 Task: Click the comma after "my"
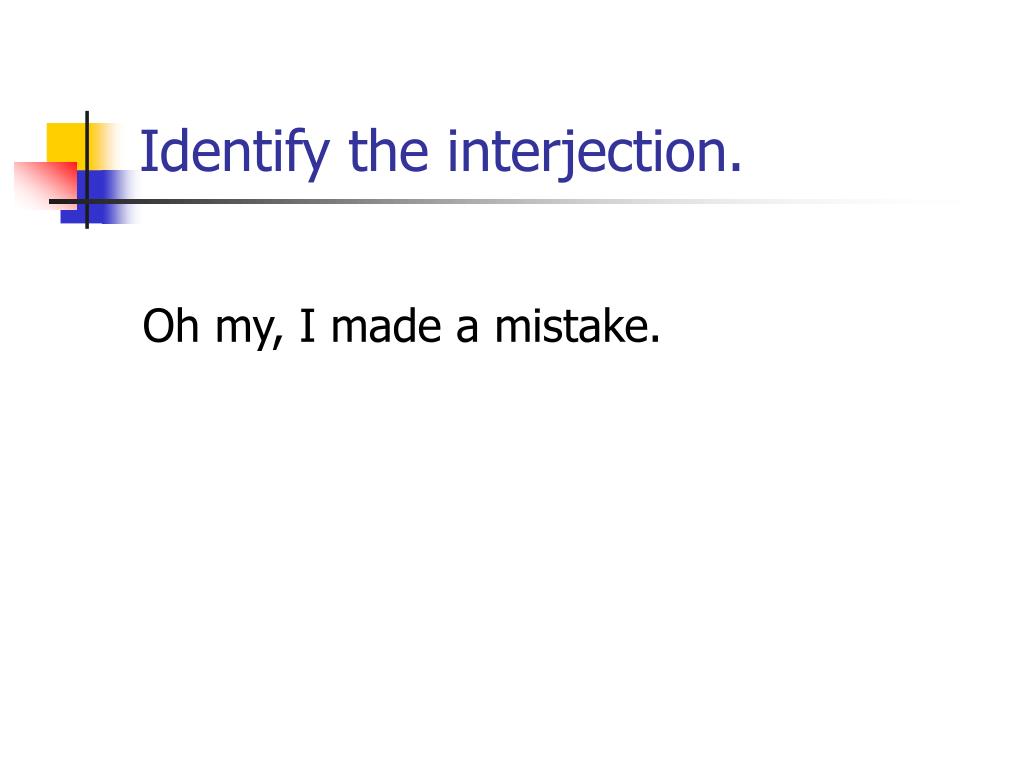point(280,342)
